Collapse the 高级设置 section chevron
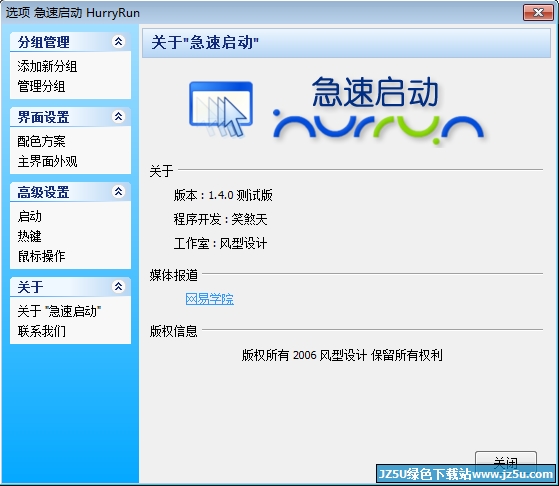559x486 pixels. click(x=118, y=192)
